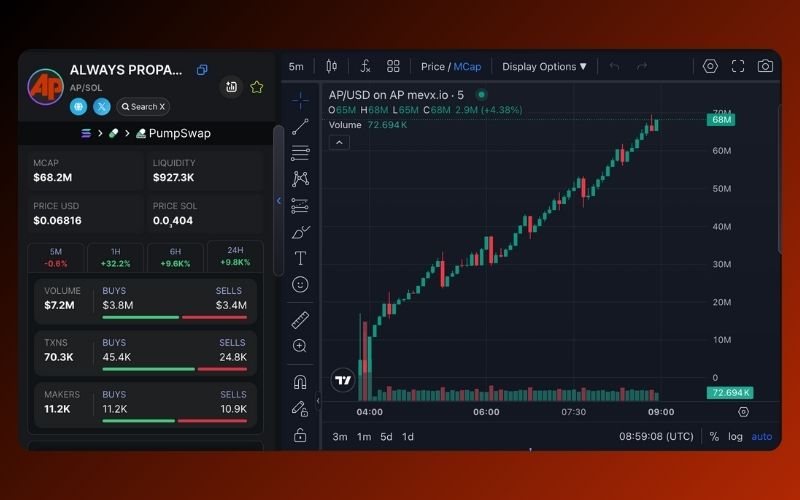Click the 08:59:08 (UTC) timezone clock
800x500 pixels.
(656, 437)
